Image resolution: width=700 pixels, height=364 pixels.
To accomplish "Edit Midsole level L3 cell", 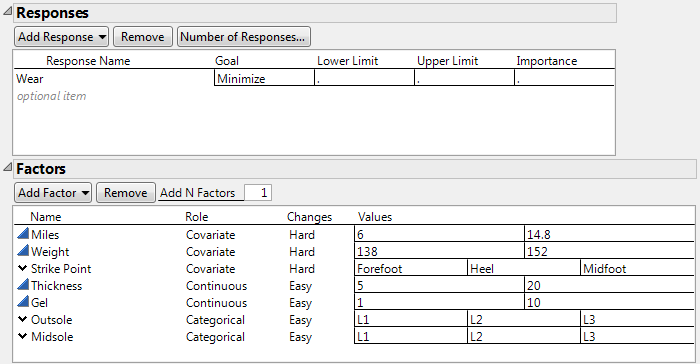I will 638,336.
